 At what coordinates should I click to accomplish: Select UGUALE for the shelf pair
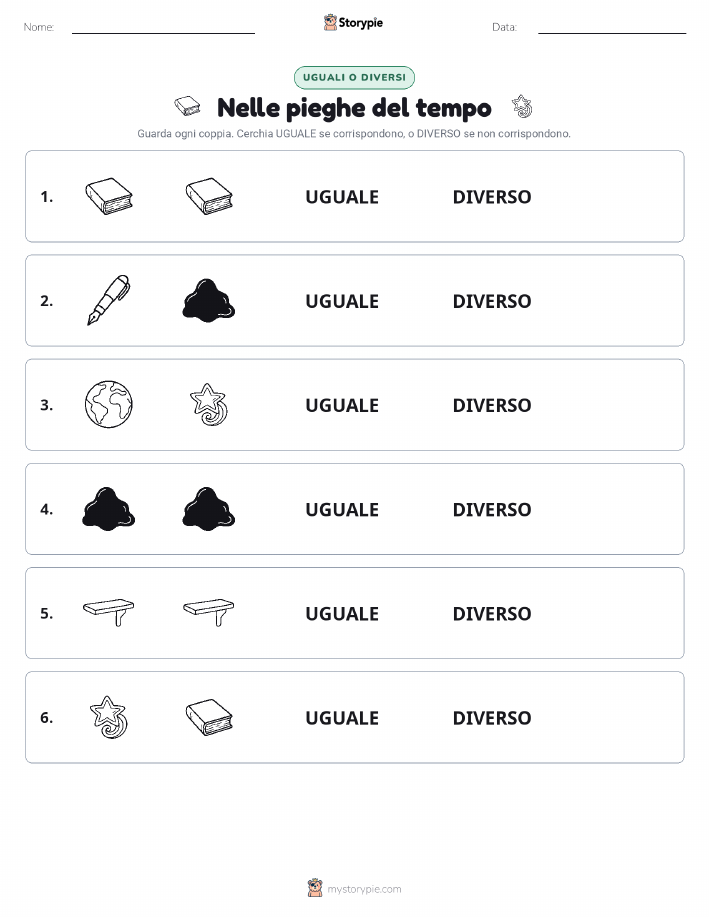(x=342, y=613)
